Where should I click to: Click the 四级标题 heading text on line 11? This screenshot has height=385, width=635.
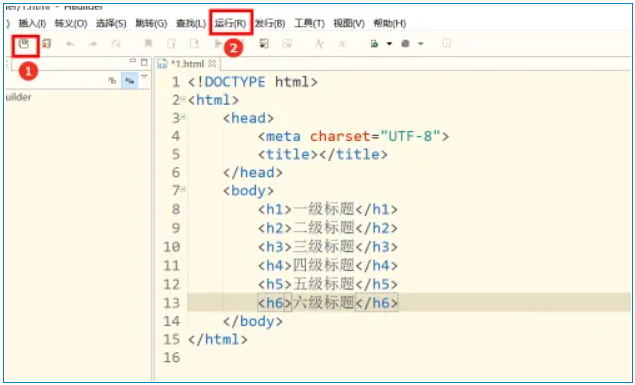point(324,265)
